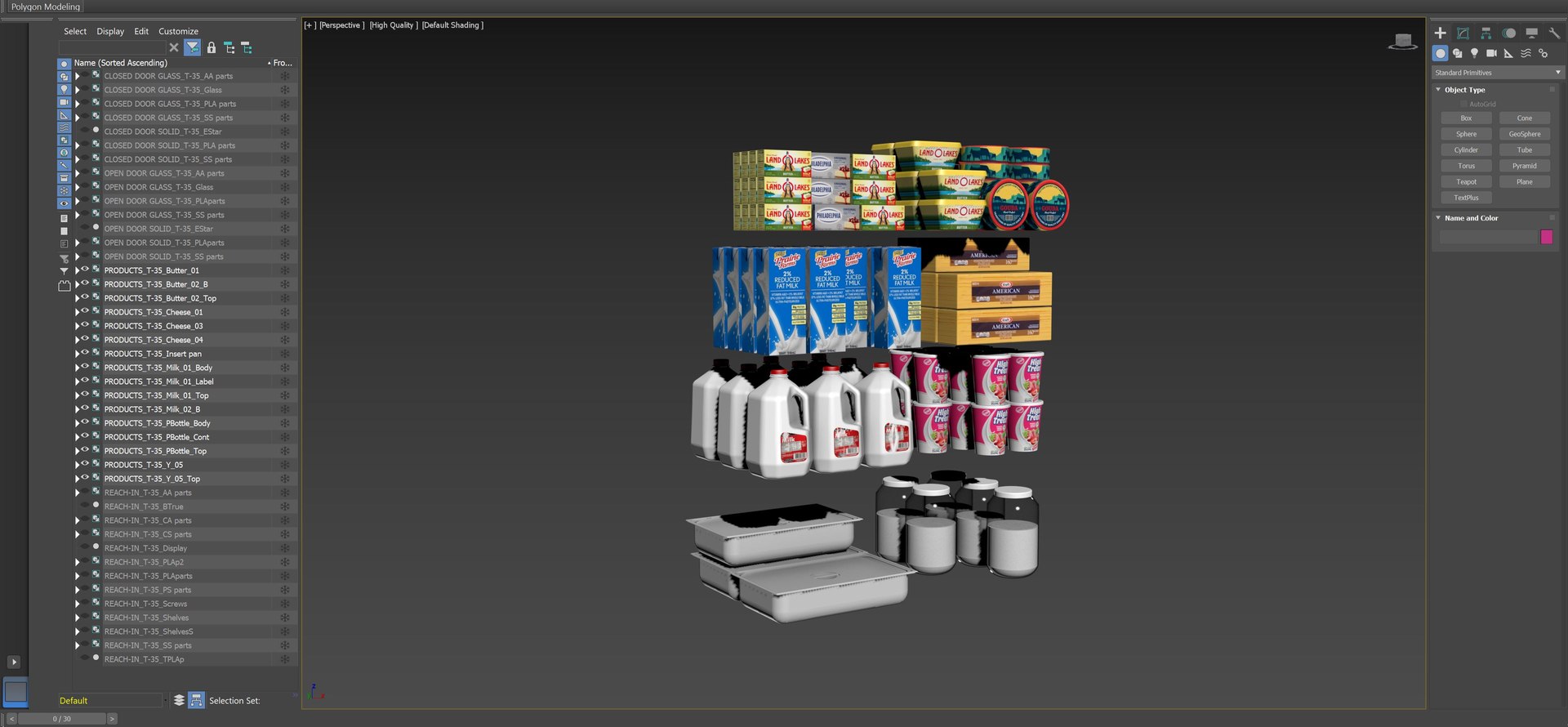Open the Edit menu in Scene Explorer
This screenshot has height=727, width=1568.
(x=141, y=31)
